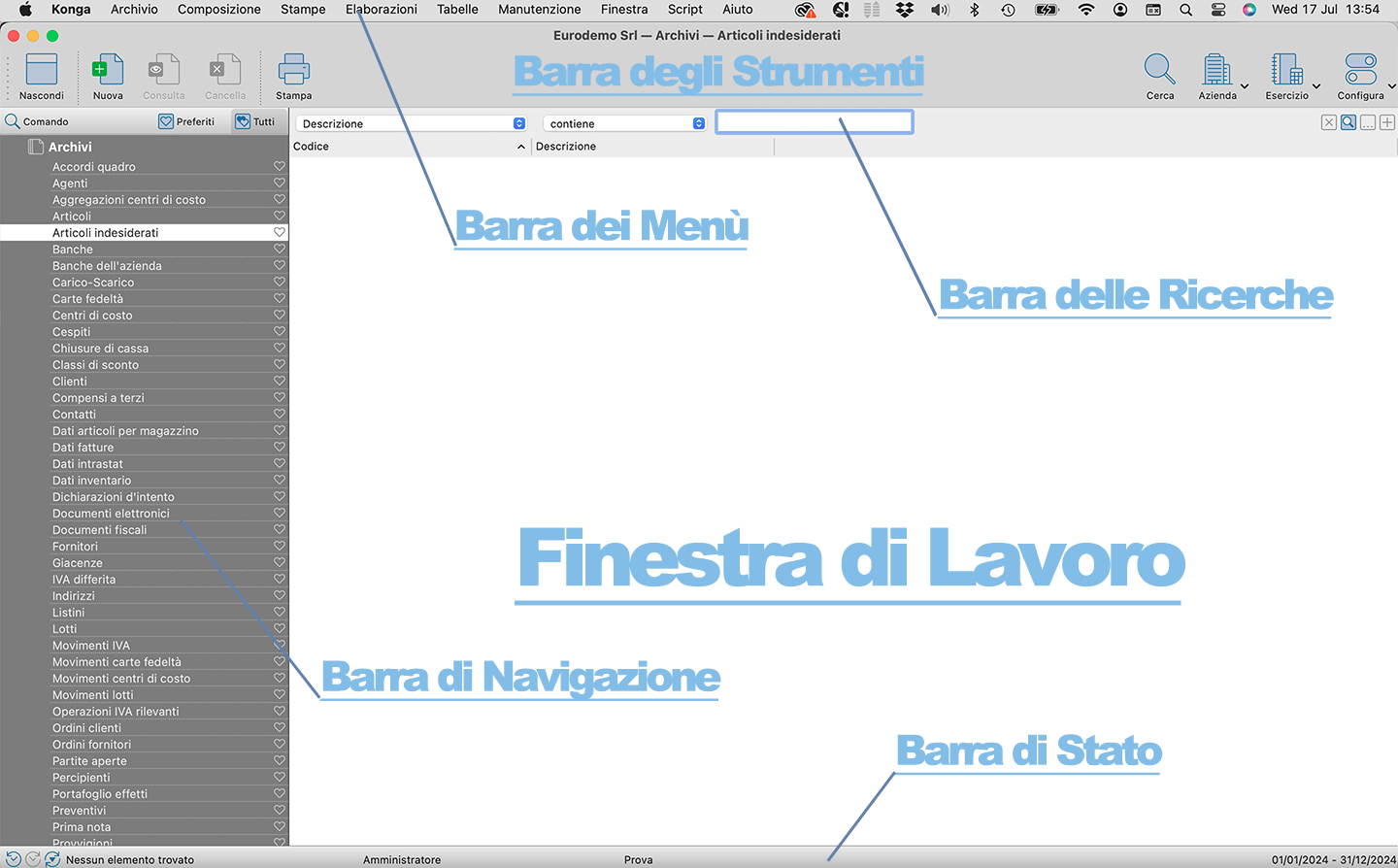Click the Stampa printer icon
The width and height of the screenshot is (1398, 868).
click(x=293, y=71)
